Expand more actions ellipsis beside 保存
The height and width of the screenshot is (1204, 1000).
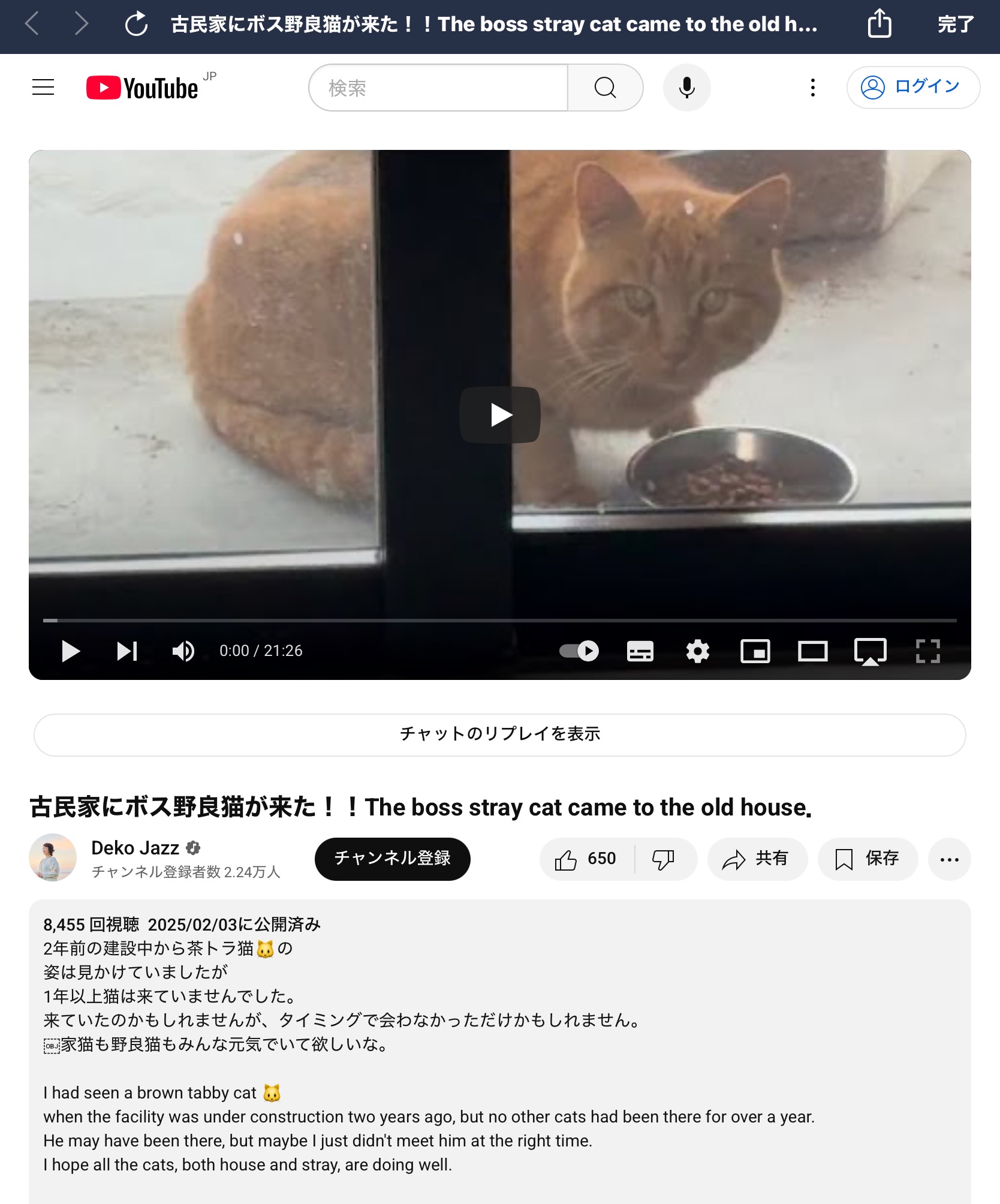tap(950, 859)
